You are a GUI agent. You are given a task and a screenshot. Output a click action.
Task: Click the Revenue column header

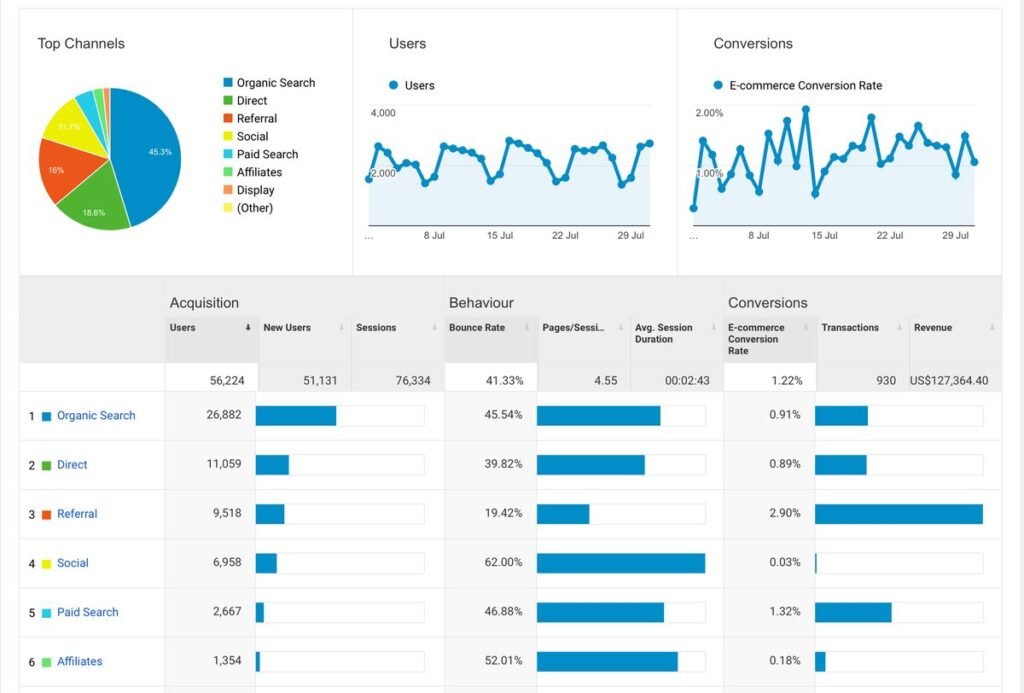click(933, 328)
